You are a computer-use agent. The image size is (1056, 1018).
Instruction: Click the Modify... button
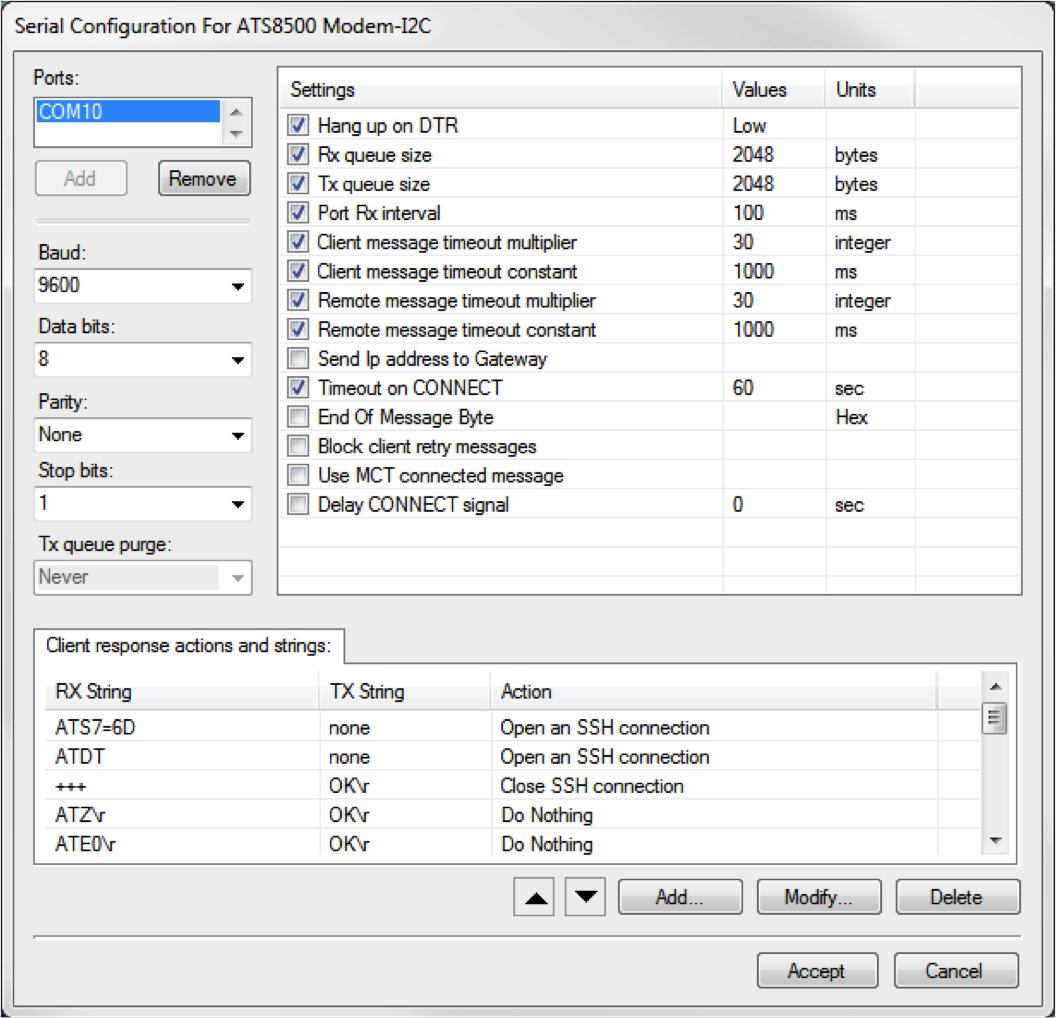[818, 897]
